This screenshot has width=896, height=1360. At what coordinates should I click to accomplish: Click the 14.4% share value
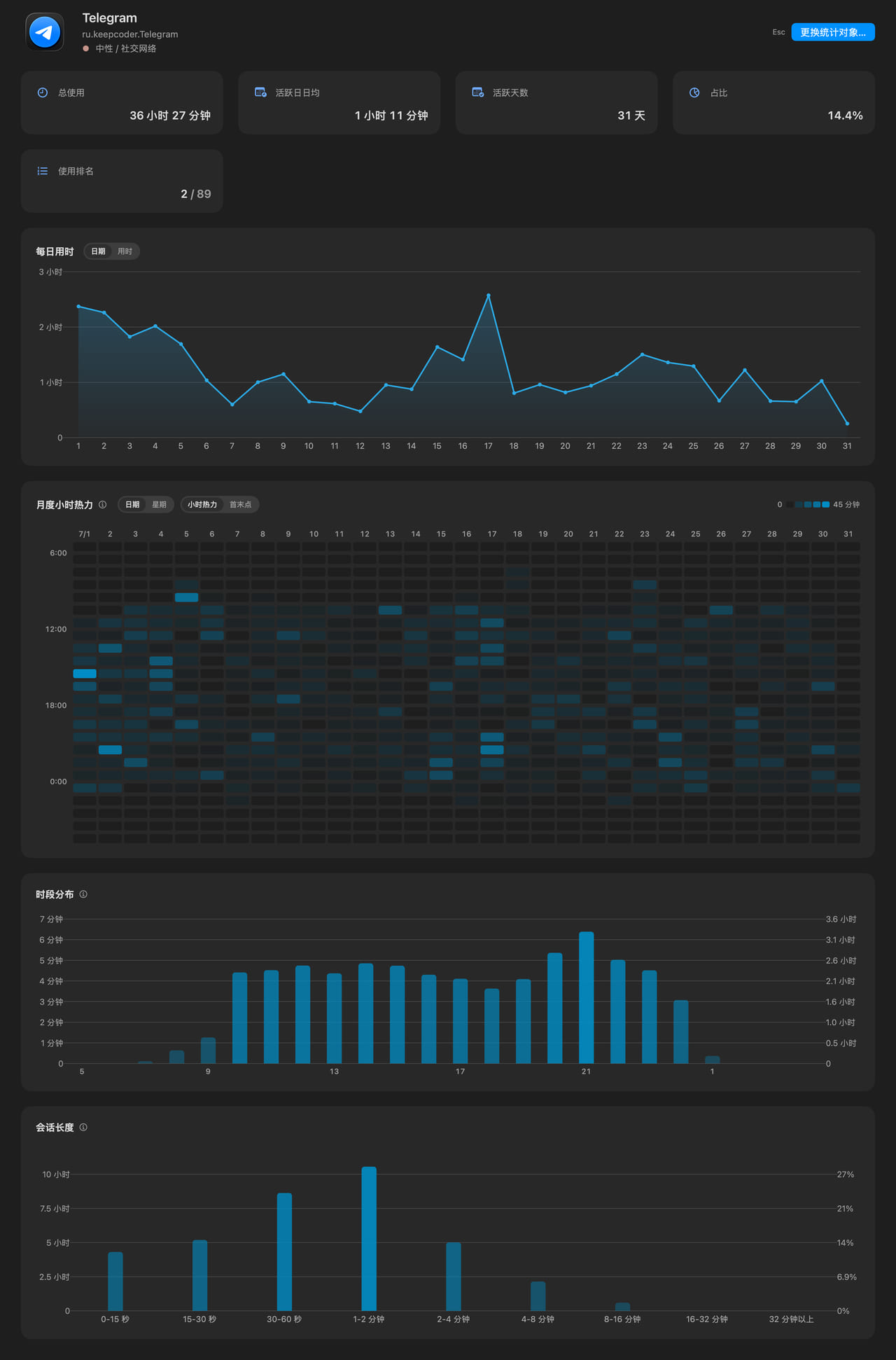[x=845, y=116]
